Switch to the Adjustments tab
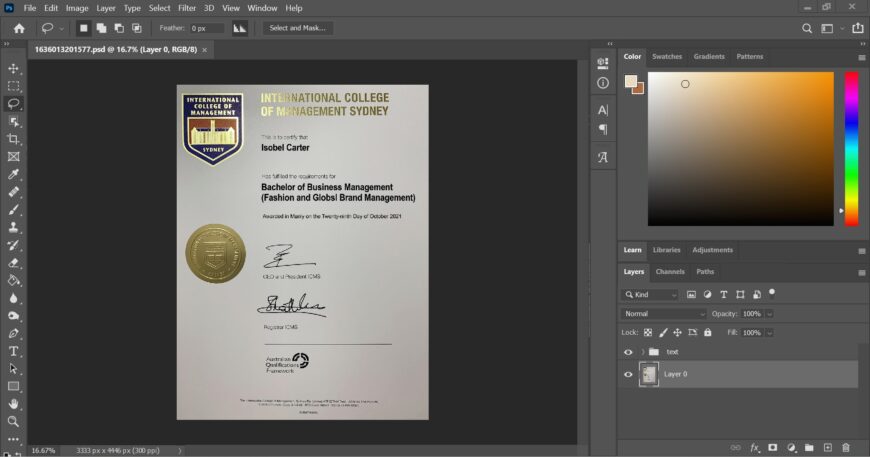The width and height of the screenshot is (870, 457). [712, 250]
